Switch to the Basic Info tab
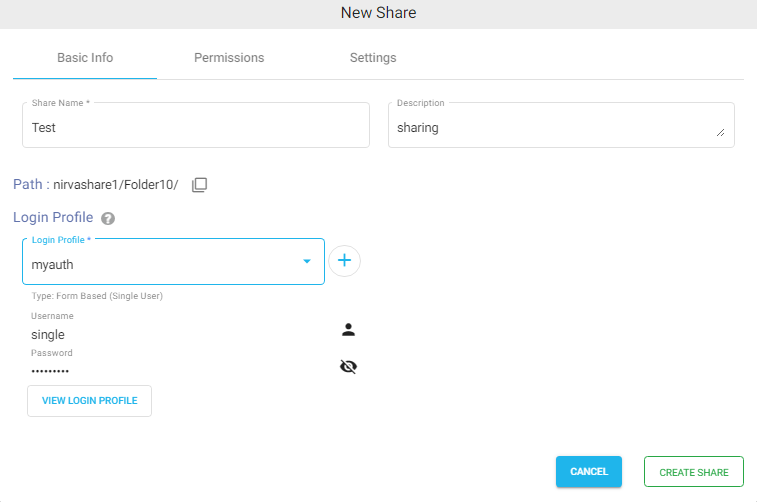This screenshot has width=757, height=502. coord(85,58)
